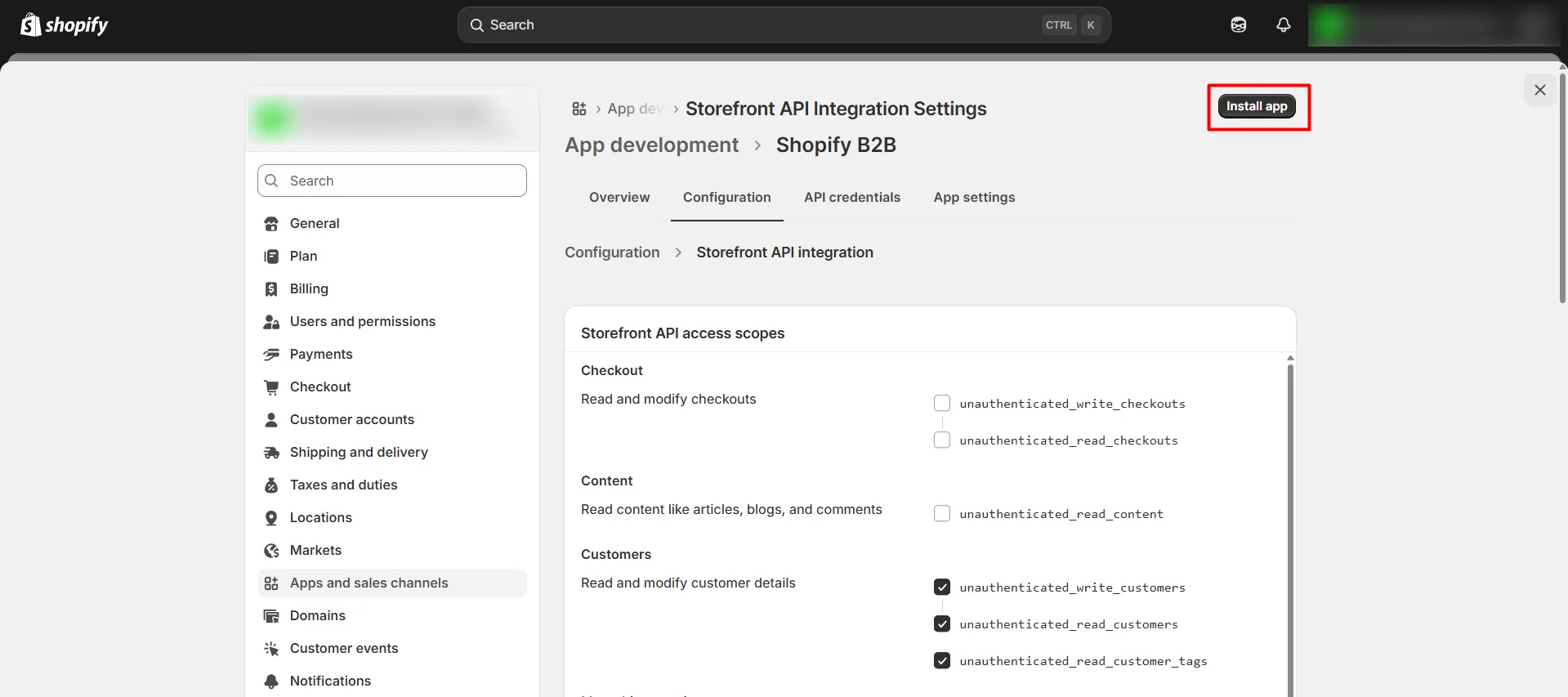
Task: Enable unauthenticated_read_checkouts scope
Action: (942, 440)
